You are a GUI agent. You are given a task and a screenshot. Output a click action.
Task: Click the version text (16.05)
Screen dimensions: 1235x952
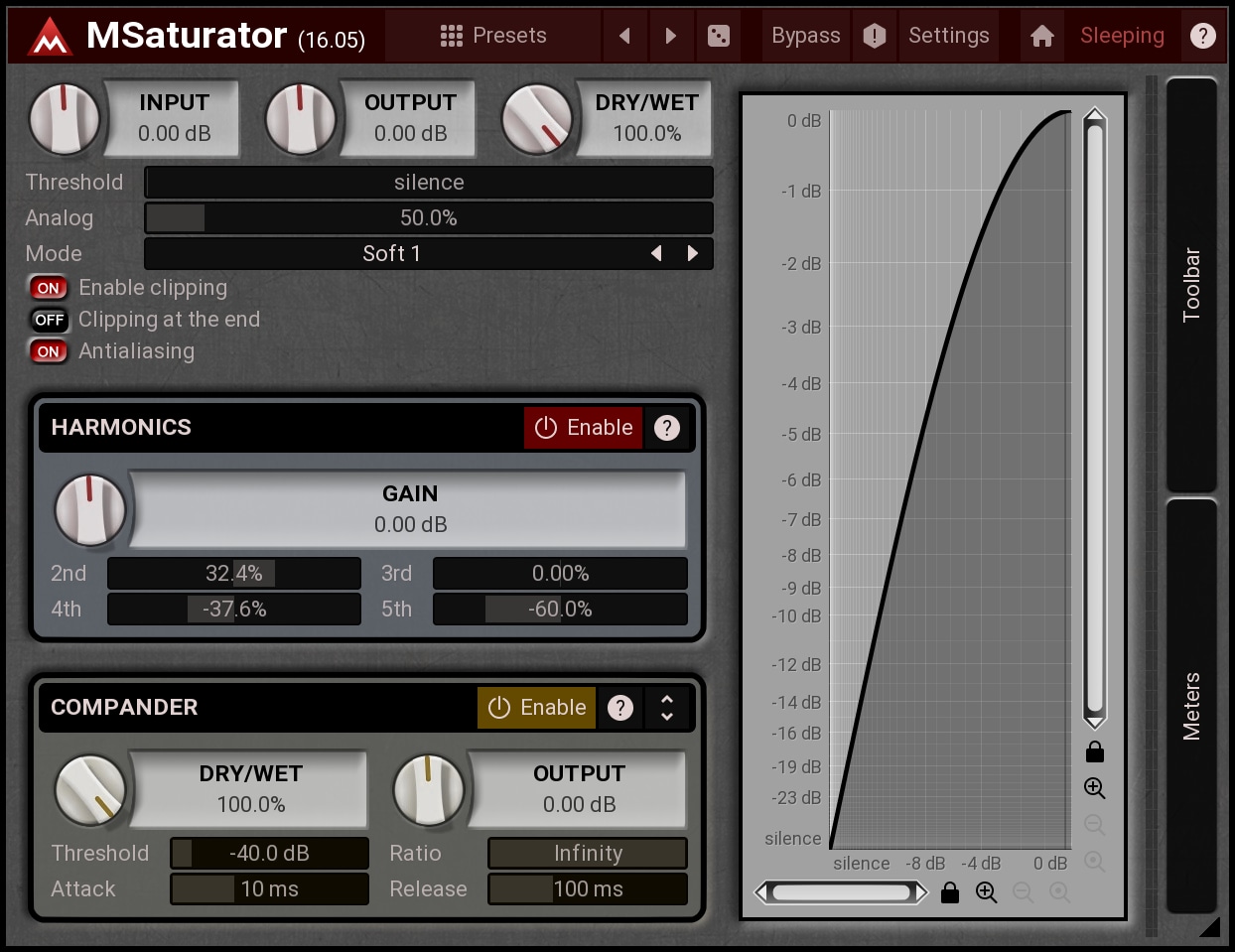[332, 40]
